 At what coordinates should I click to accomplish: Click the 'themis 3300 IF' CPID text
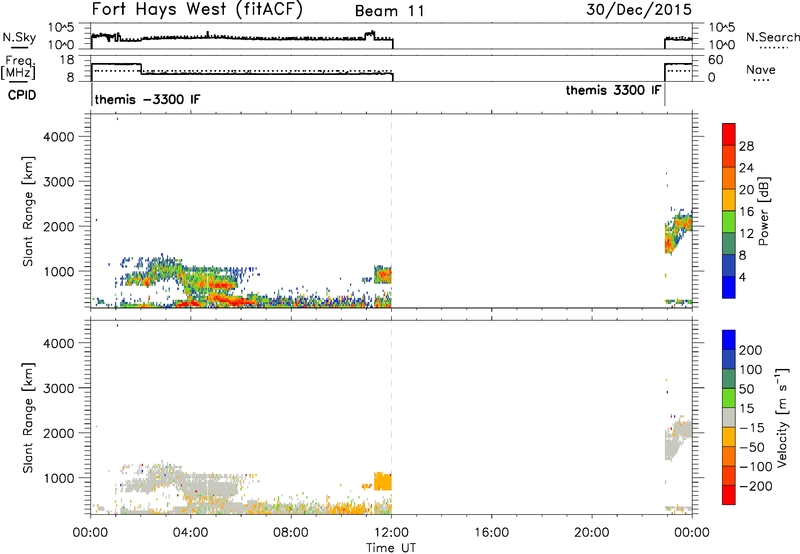tap(613, 90)
